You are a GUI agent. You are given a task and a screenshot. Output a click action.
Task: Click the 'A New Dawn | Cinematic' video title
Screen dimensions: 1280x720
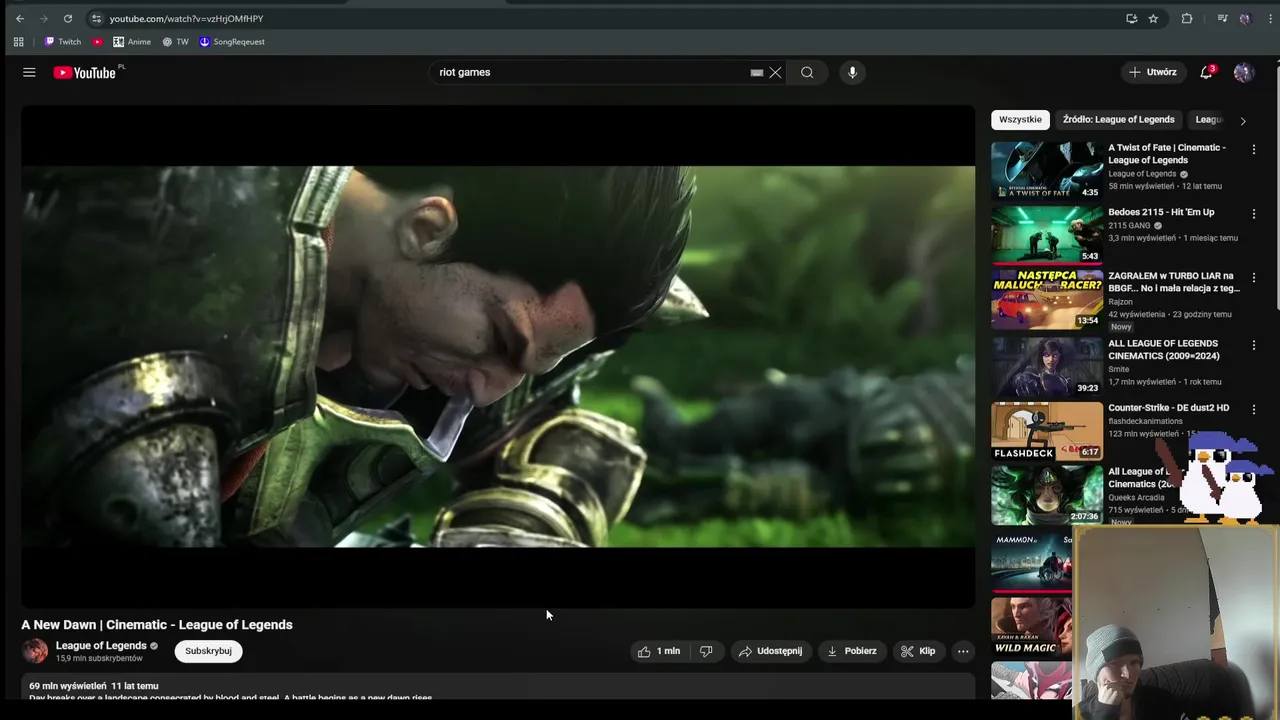pyautogui.click(x=157, y=624)
